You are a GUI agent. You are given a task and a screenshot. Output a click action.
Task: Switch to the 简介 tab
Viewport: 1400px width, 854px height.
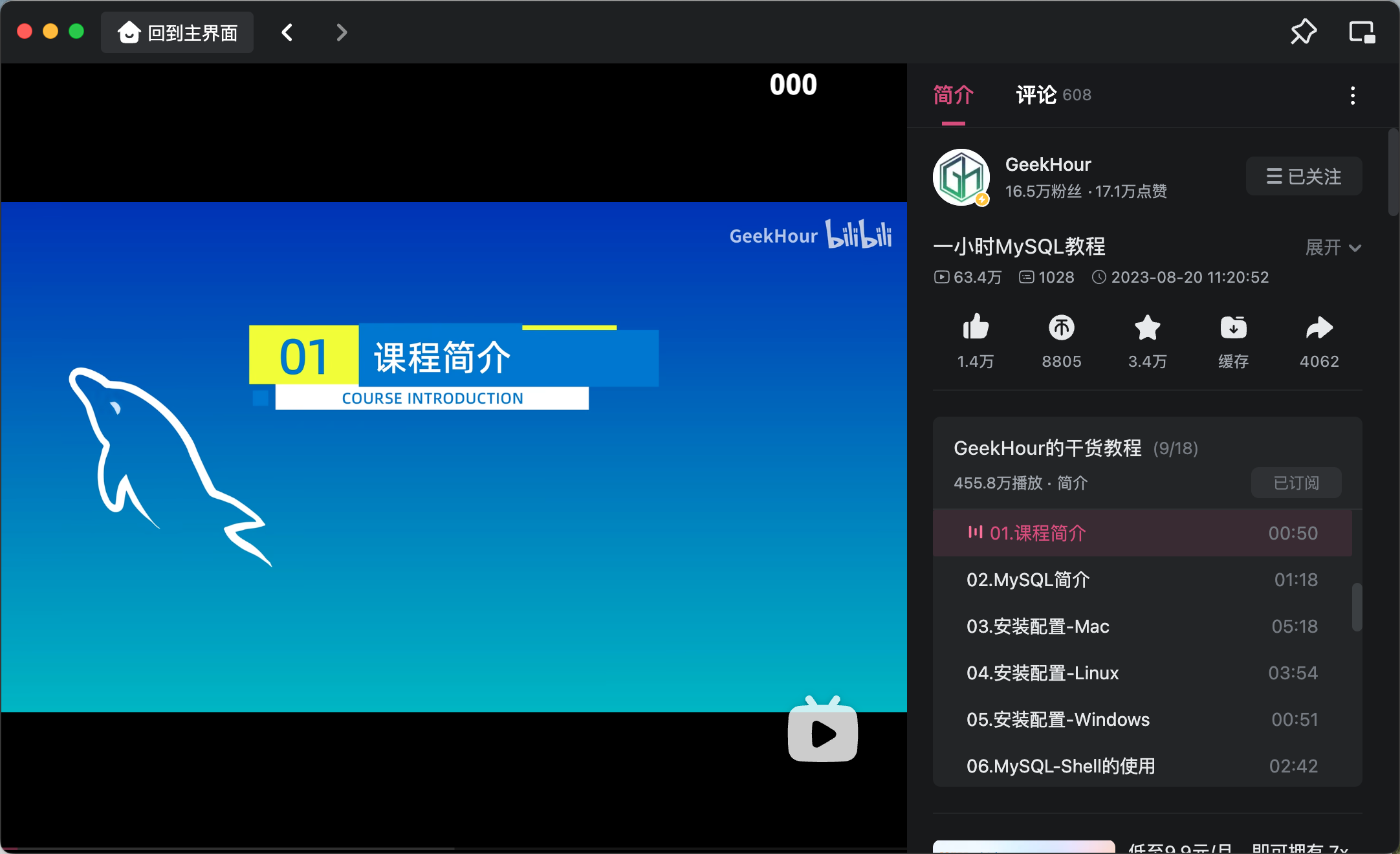click(x=953, y=95)
